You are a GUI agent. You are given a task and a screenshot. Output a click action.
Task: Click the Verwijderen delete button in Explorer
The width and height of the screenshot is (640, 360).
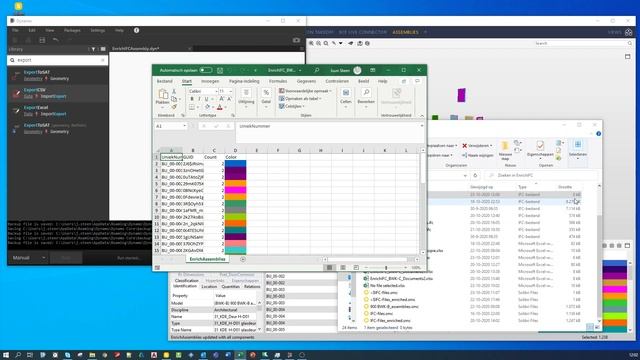point(477,146)
